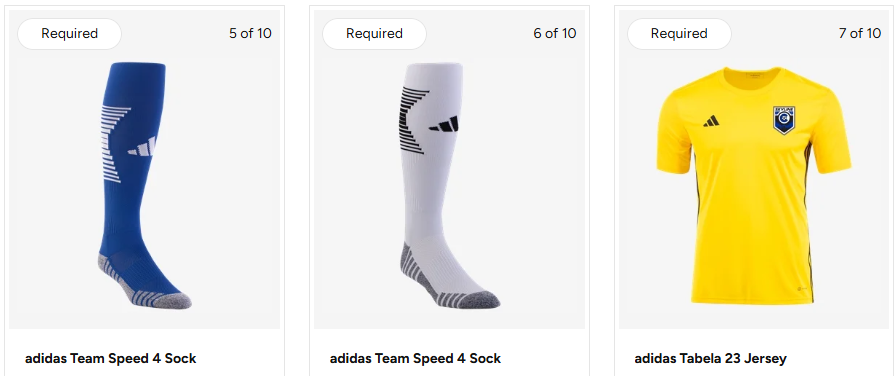Click the 5 of 10 item counter
Viewport: 896px width, 376px height.
click(250, 33)
